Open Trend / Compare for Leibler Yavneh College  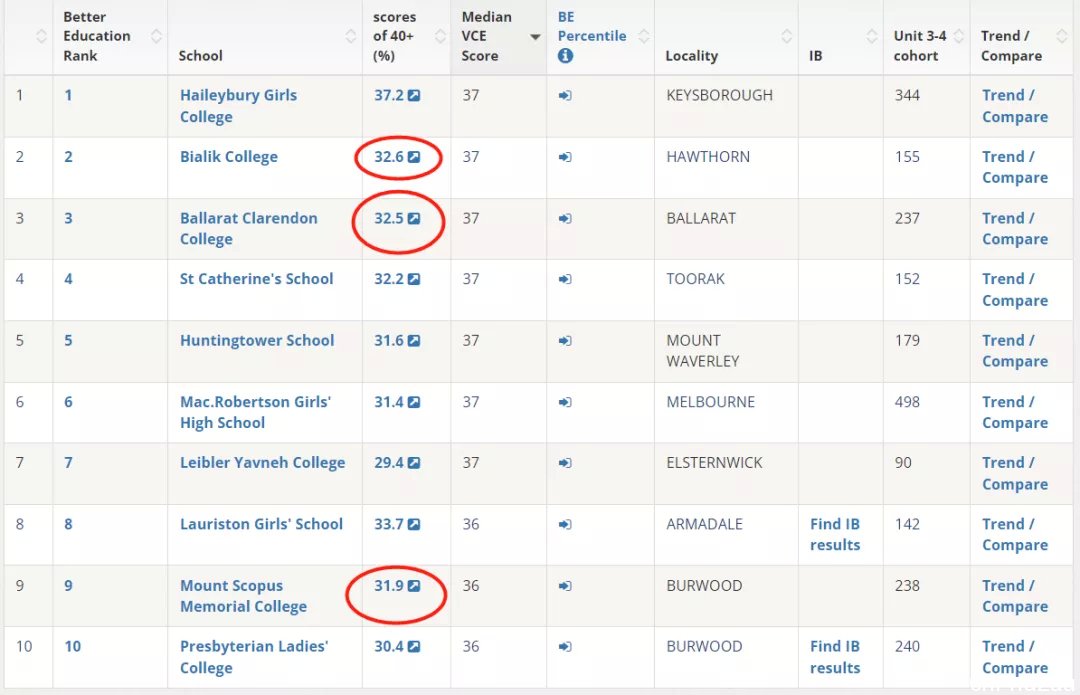[1015, 473]
